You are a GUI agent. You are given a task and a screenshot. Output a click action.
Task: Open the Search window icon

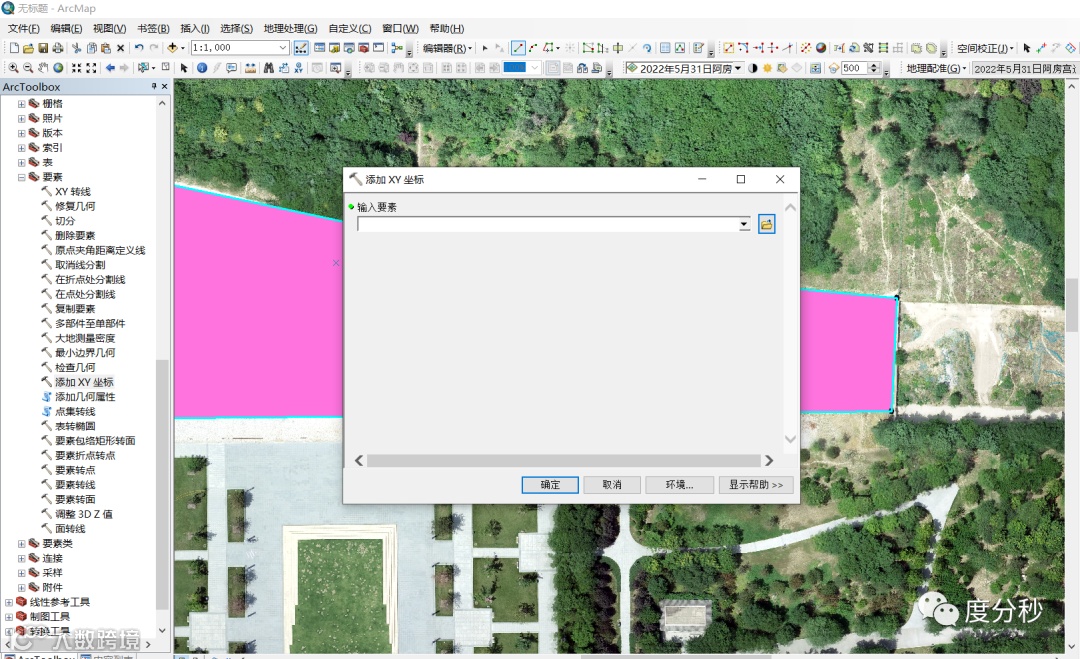(349, 48)
